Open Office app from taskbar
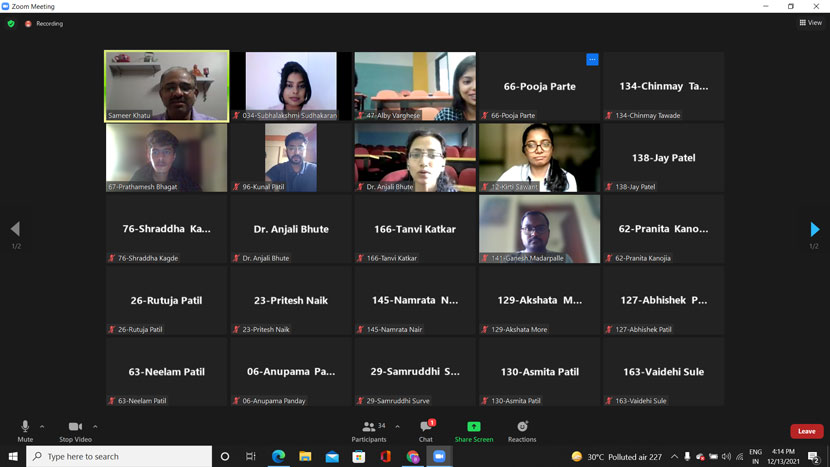 pos(385,456)
